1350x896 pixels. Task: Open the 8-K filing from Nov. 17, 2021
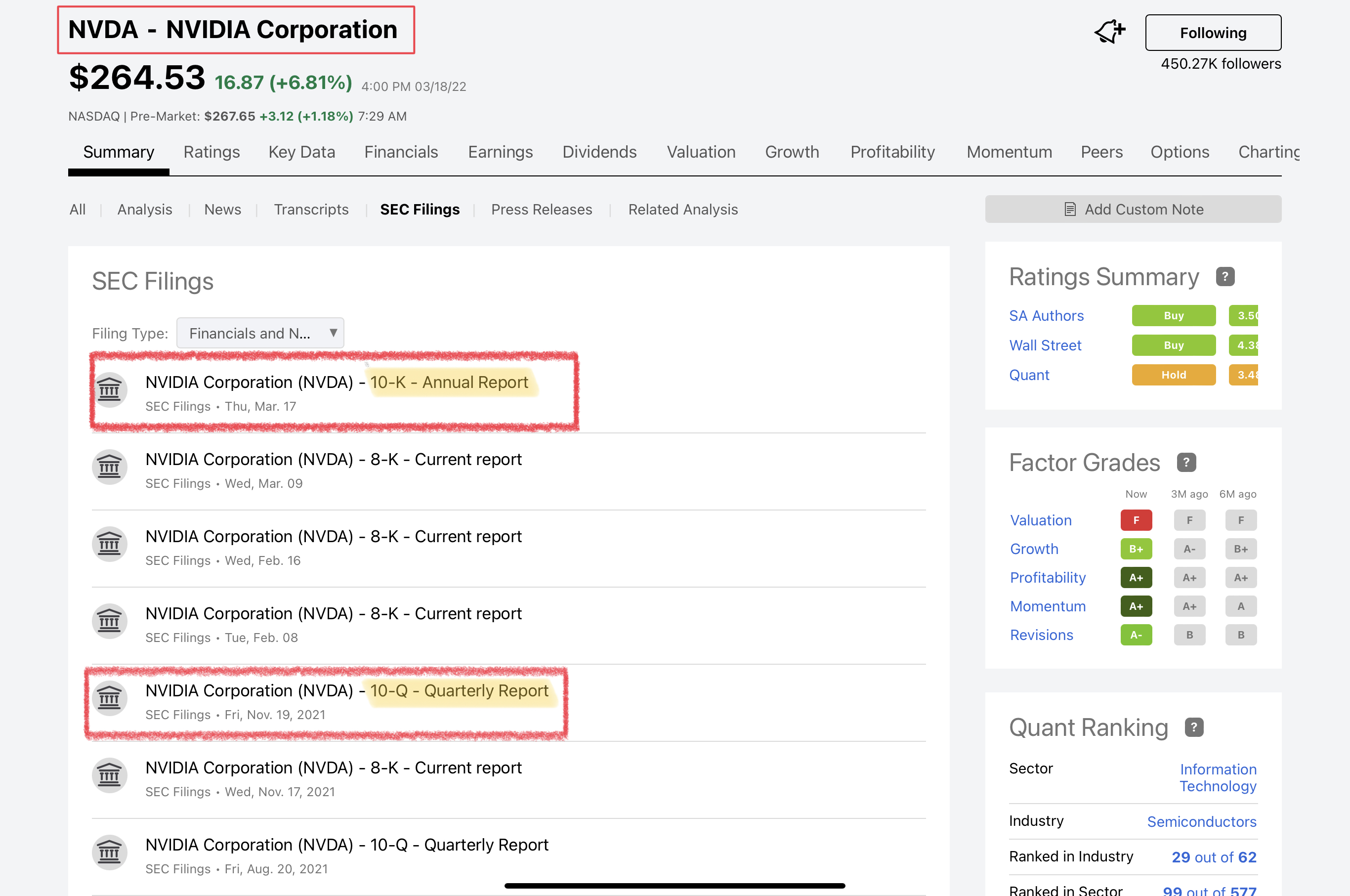[333, 768]
